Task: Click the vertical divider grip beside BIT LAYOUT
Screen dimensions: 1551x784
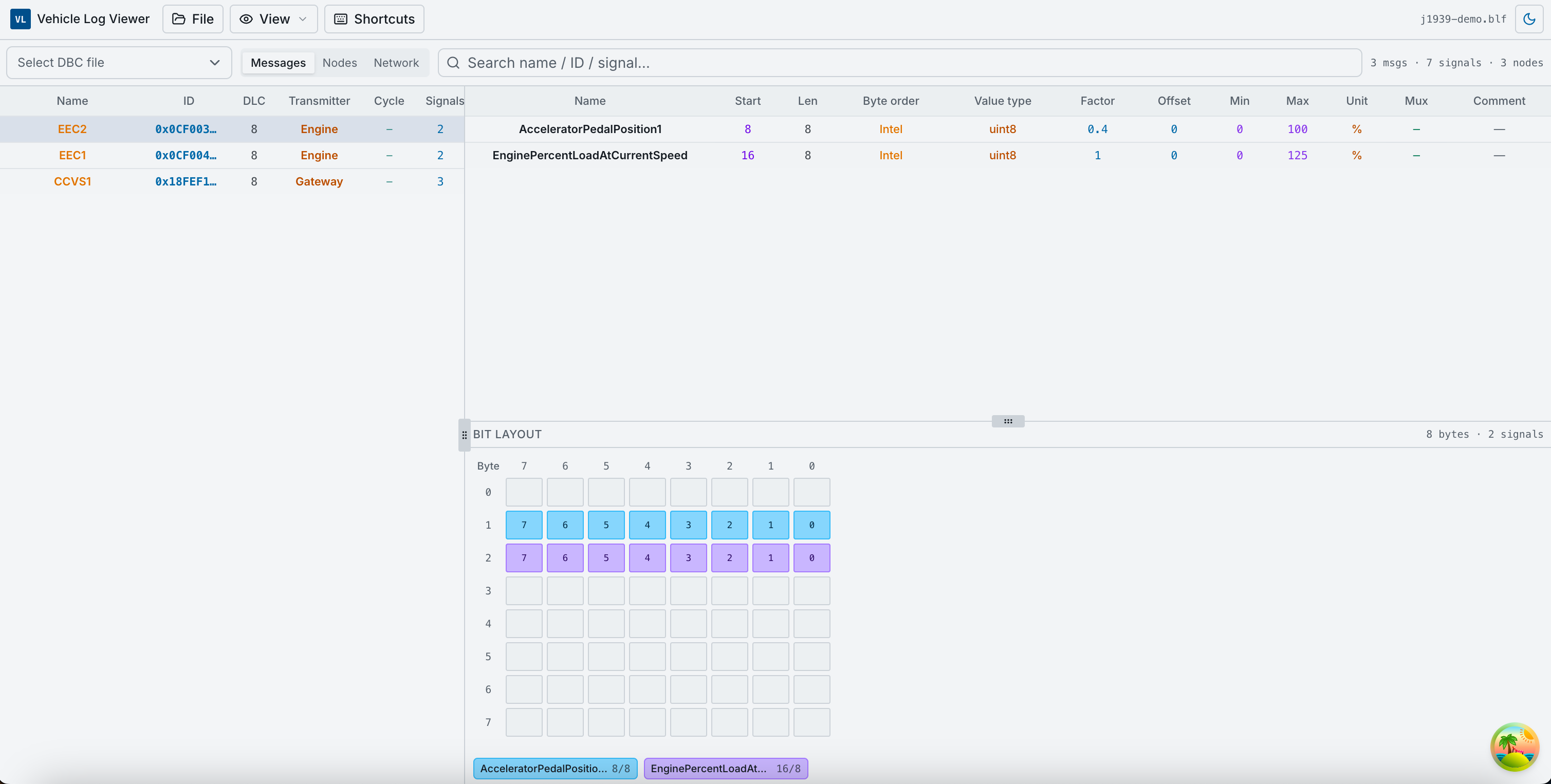Action: click(464, 435)
